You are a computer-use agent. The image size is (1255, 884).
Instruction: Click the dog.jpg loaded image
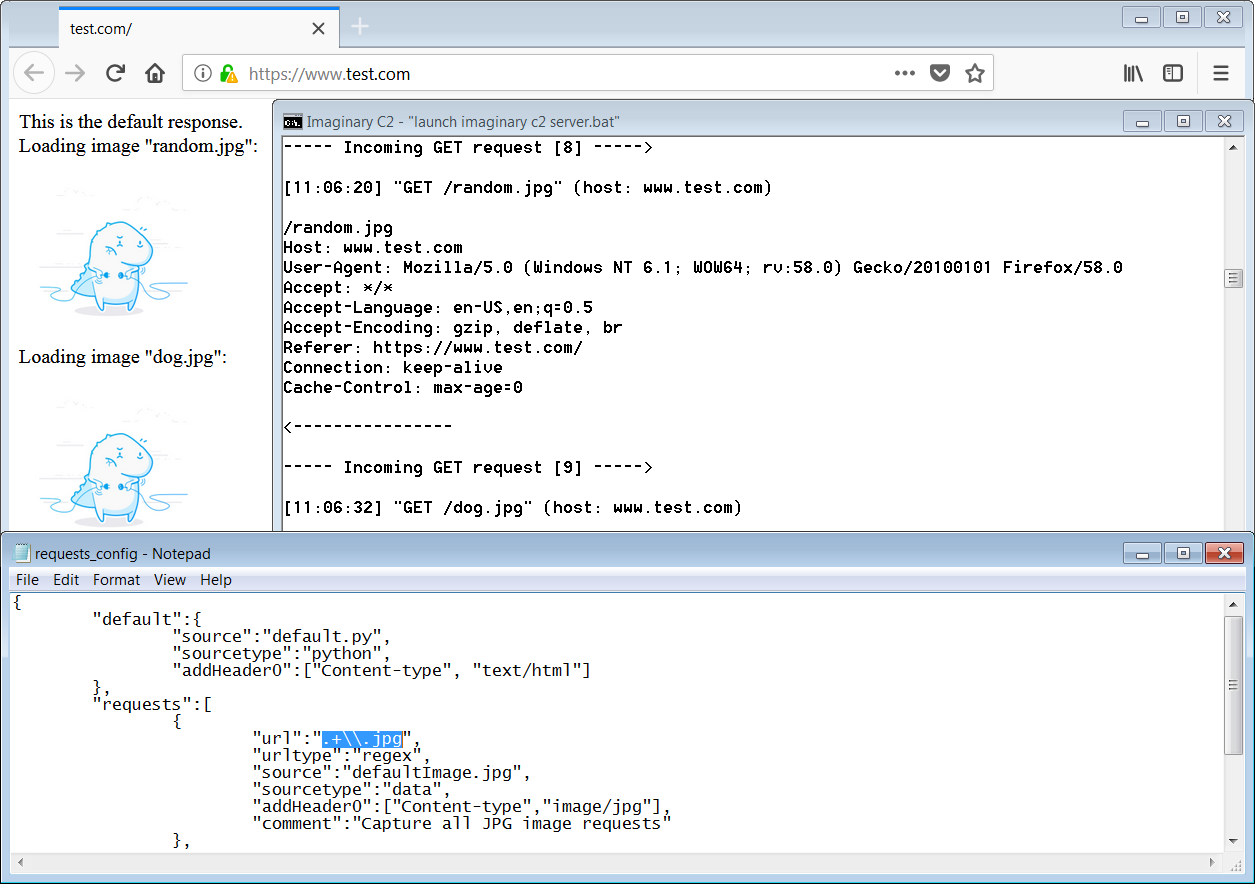[112, 462]
